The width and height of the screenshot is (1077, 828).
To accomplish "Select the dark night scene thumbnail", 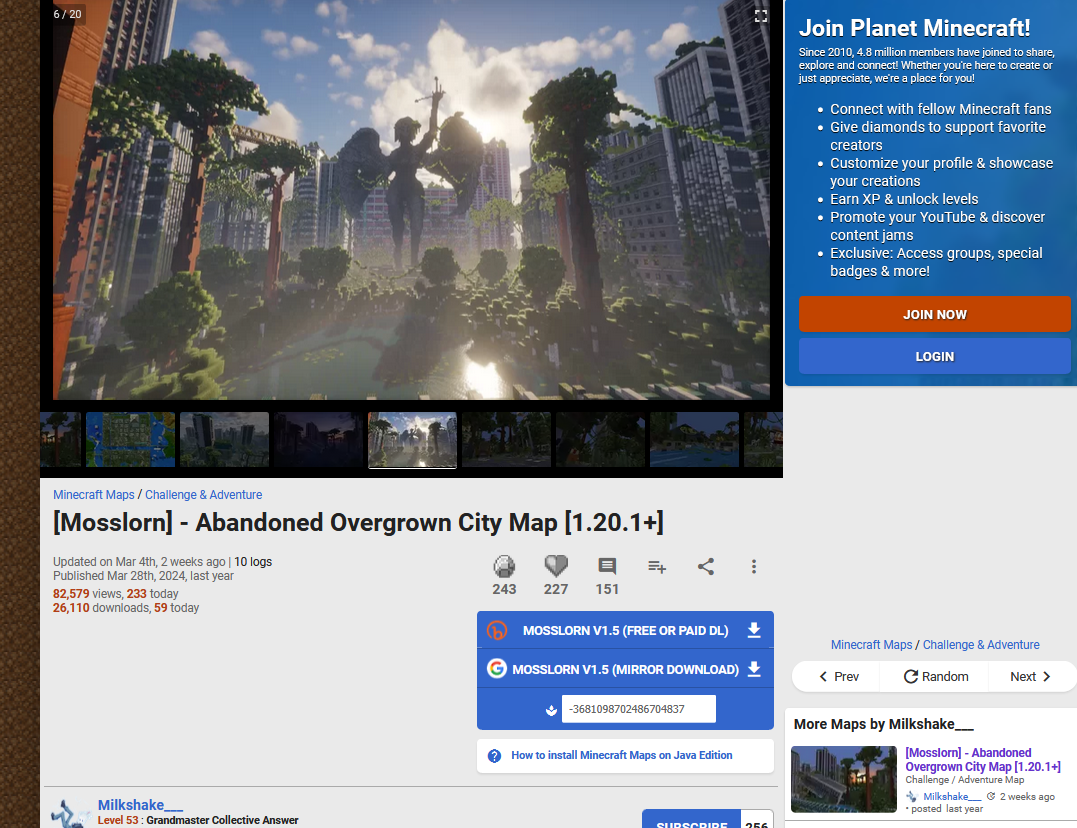I will pyautogui.click(x=319, y=440).
